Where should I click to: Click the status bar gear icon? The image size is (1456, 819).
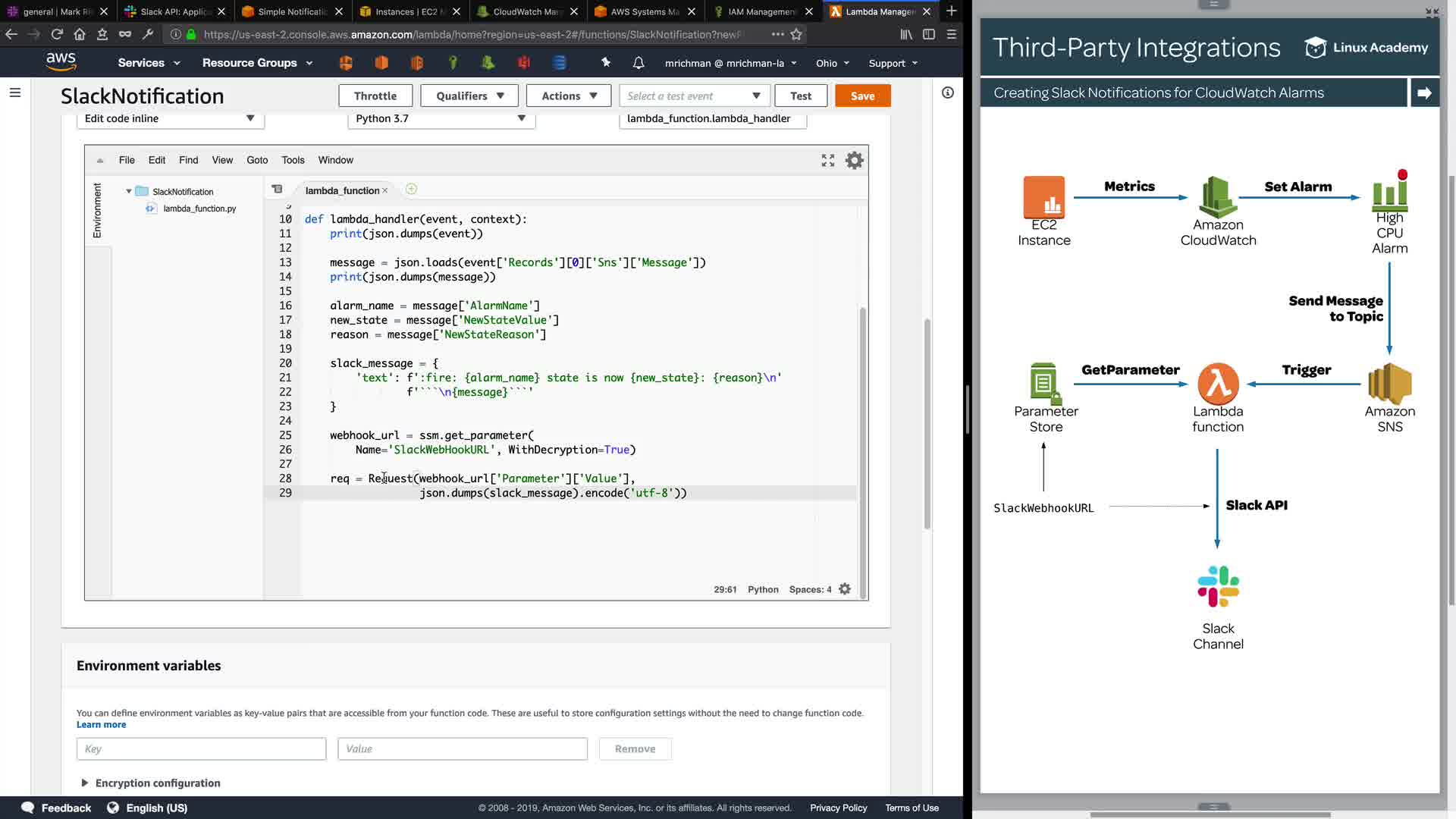(x=845, y=589)
